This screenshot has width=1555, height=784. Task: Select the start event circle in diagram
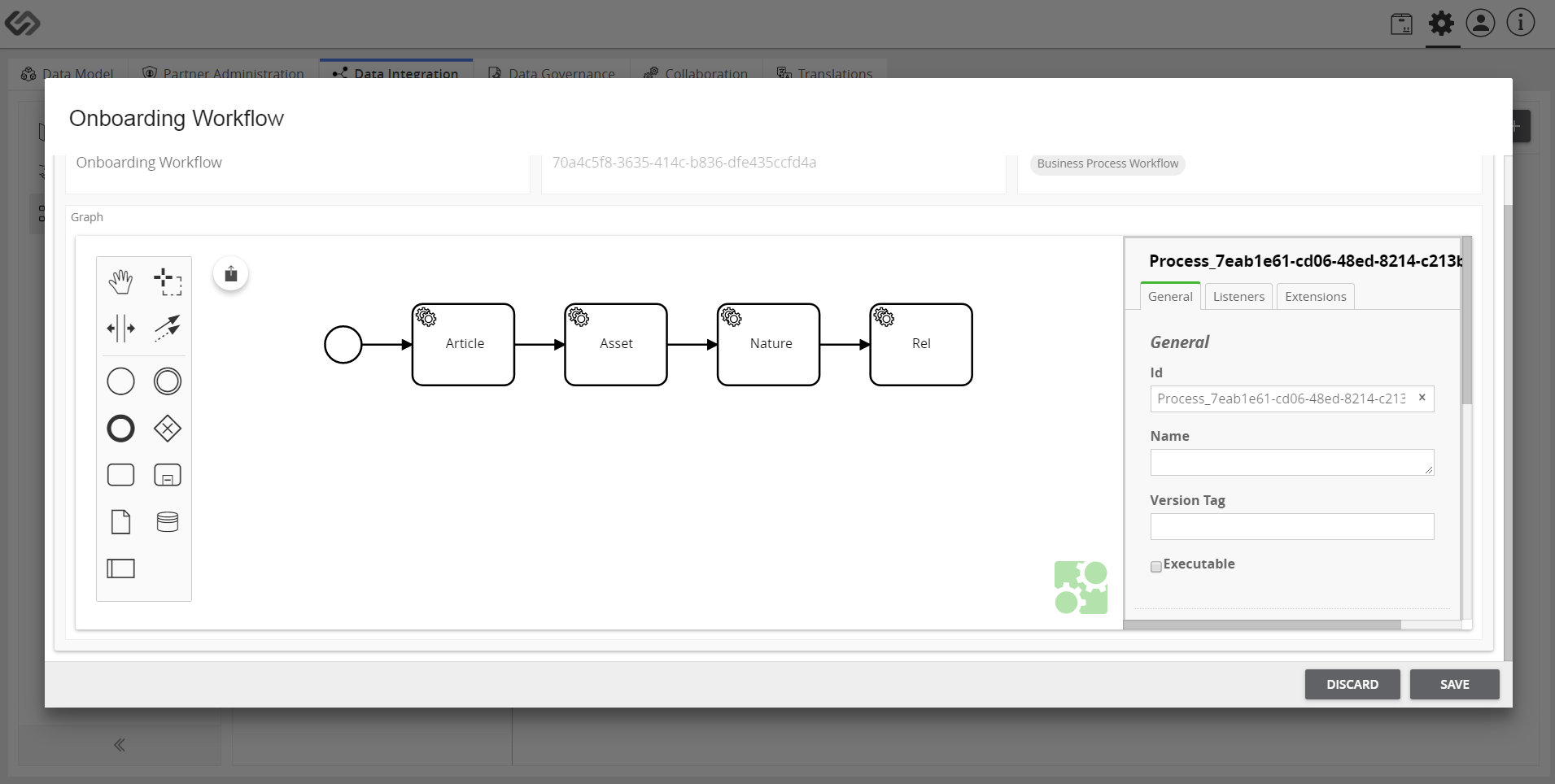pos(343,345)
